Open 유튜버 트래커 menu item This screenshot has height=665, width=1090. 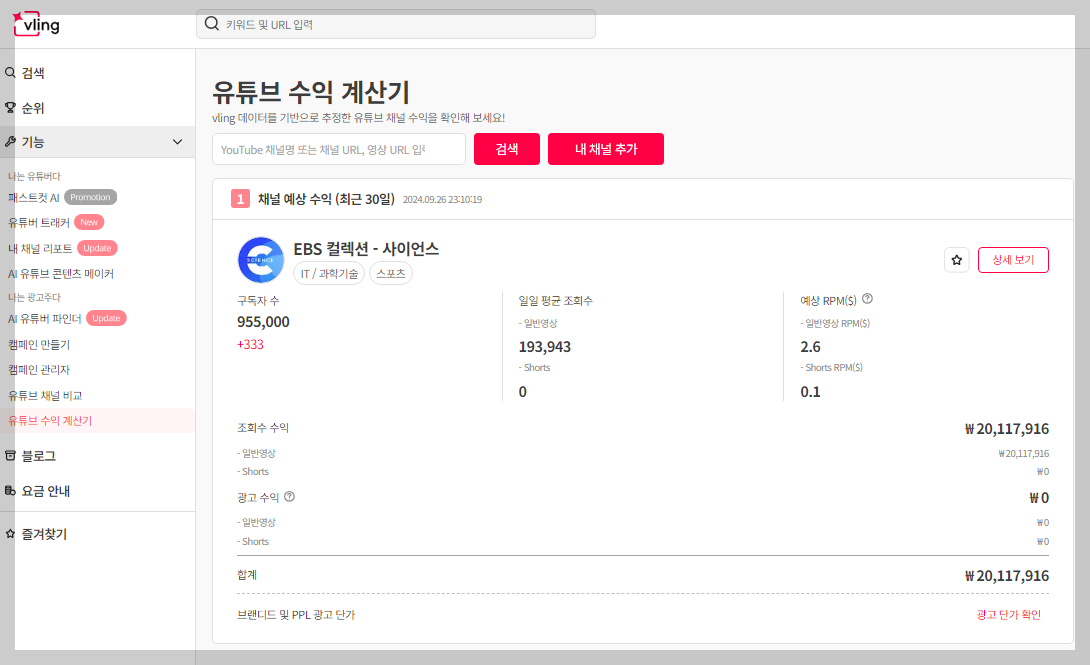[x=38, y=222]
